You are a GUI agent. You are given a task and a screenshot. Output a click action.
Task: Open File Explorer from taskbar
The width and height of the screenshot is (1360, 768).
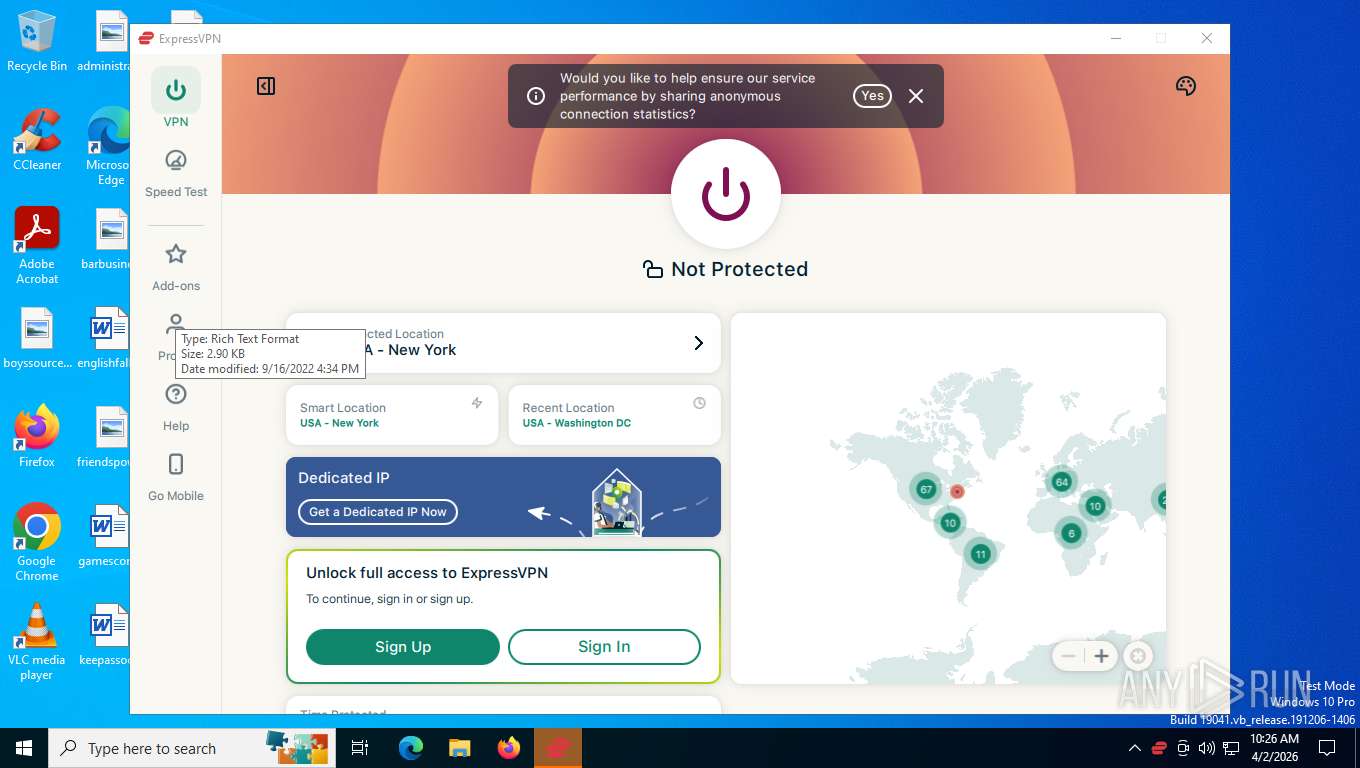[459, 748]
